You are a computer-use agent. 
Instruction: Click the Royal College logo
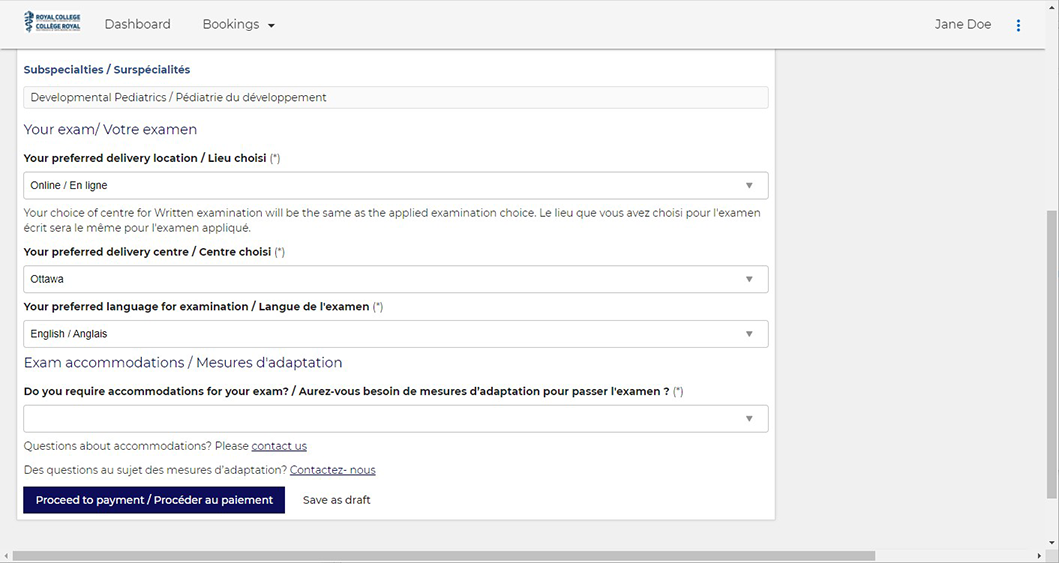53,22
